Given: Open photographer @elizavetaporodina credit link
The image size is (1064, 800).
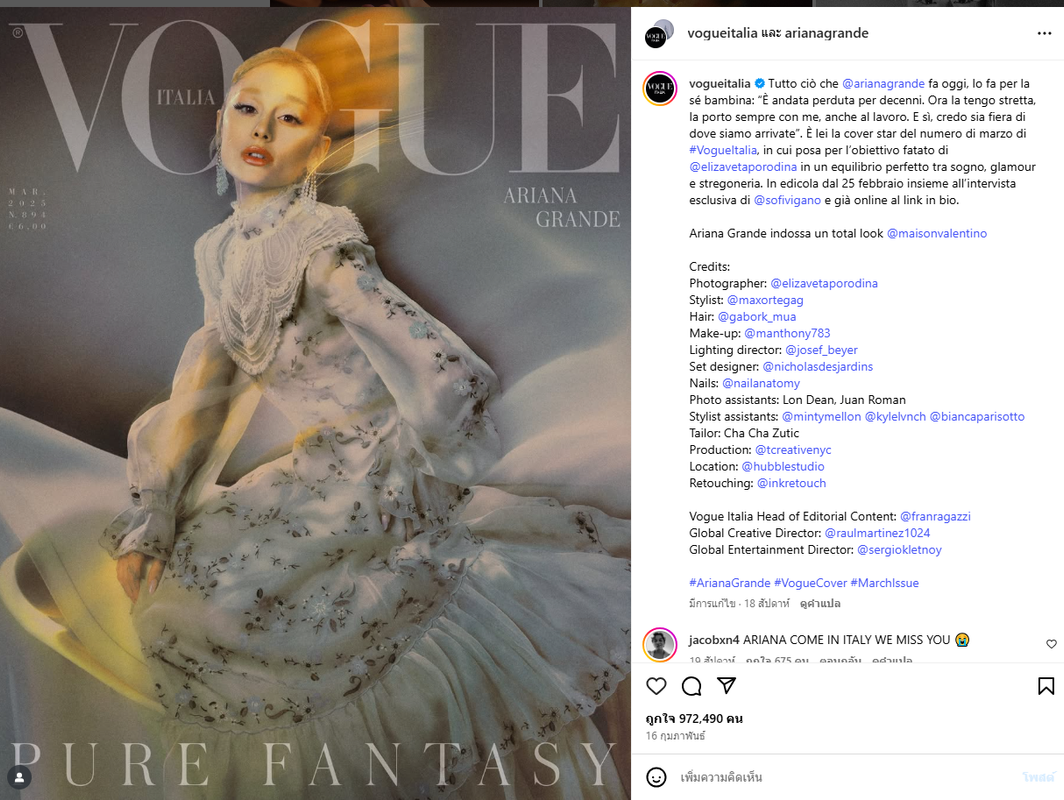Looking at the screenshot, I should (824, 284).
